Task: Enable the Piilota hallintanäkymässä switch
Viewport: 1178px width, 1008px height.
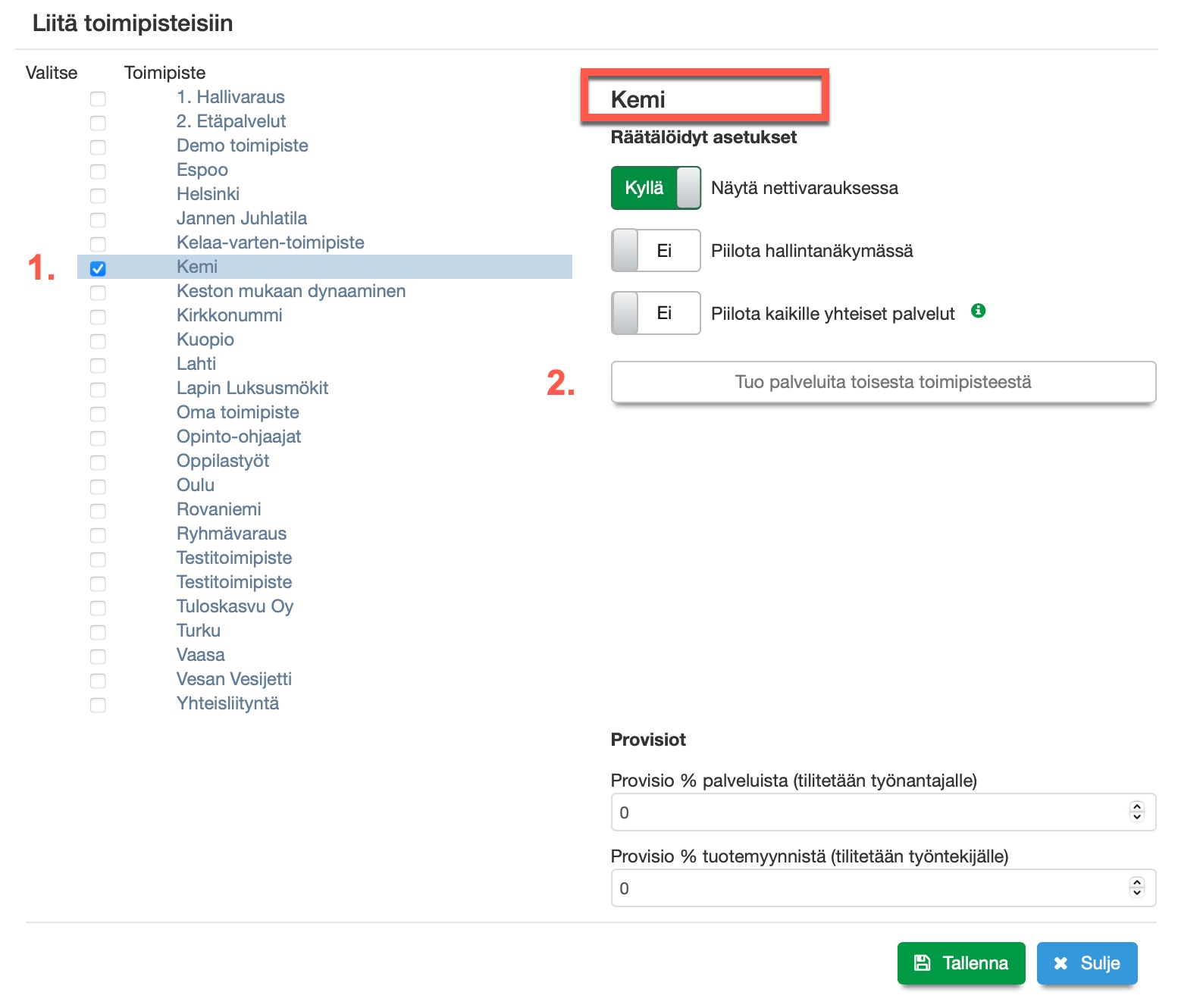Action: (656, 251)
